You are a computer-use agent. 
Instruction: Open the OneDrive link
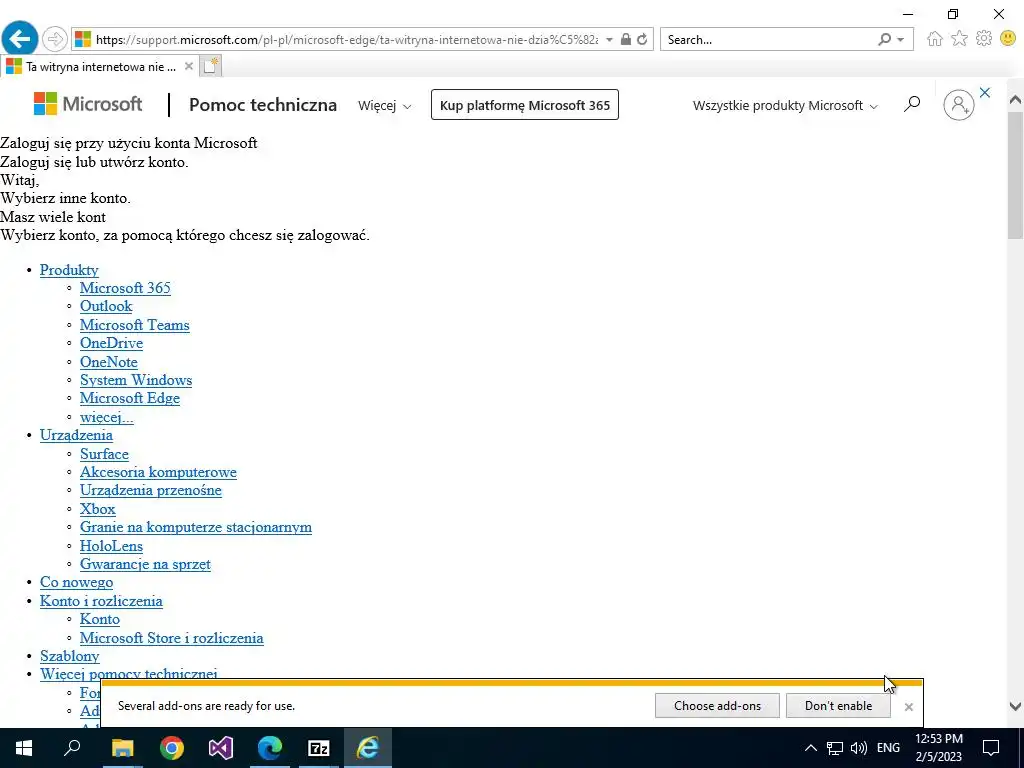pos(112,343)
